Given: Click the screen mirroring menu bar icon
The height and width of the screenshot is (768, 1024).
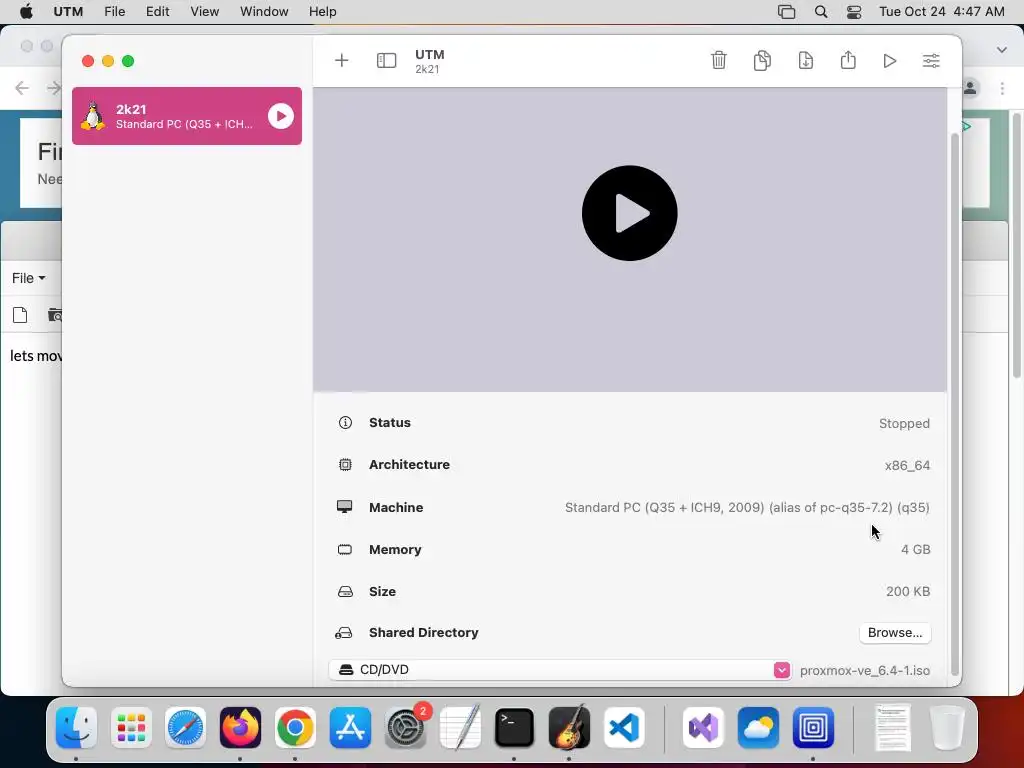Looking at the screenshot, I should tap(786, 12).
